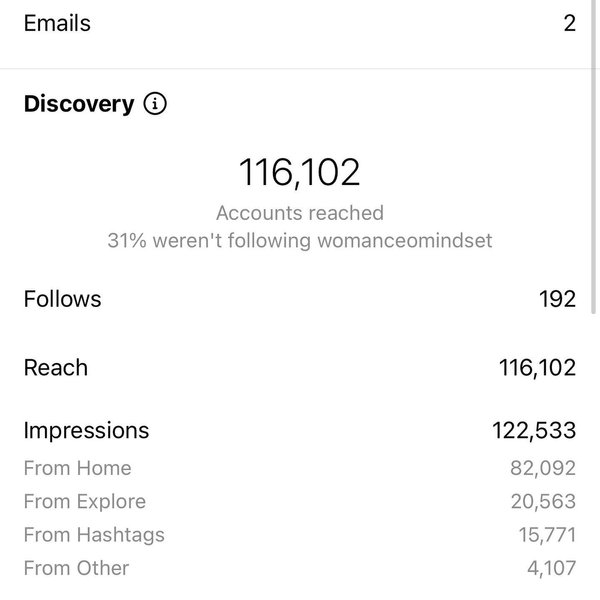Select the Impressions total 122,533

pos(534,430)
